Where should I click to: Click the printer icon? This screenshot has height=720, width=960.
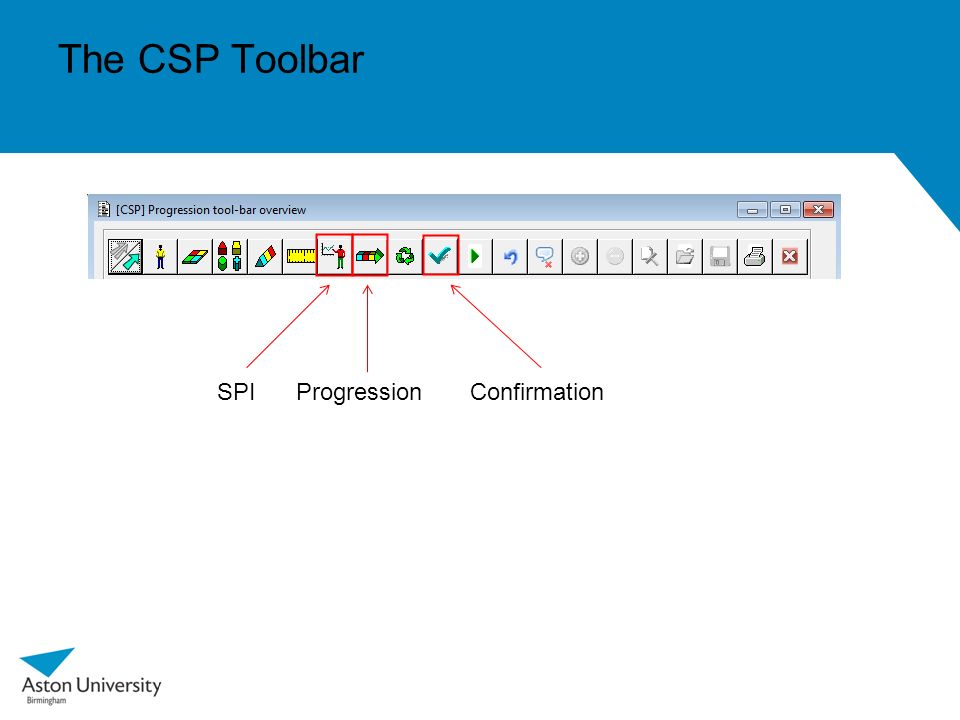coord(754,256)
